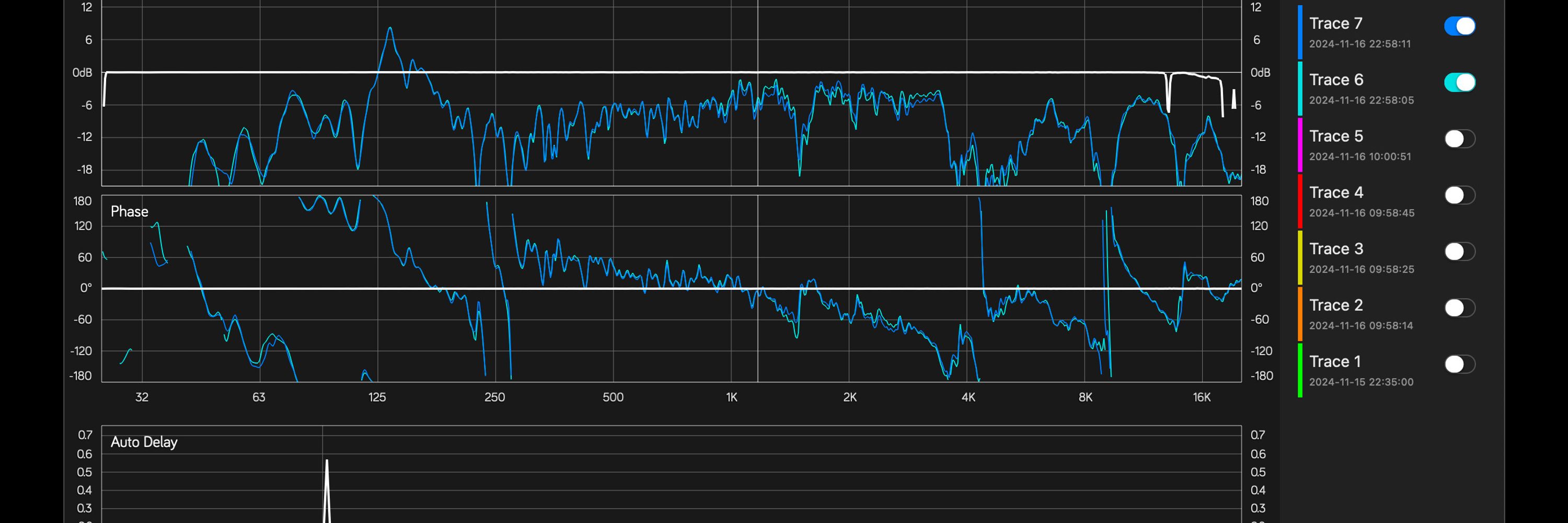Click the 250 frequency axis label

tap(494, 397)
